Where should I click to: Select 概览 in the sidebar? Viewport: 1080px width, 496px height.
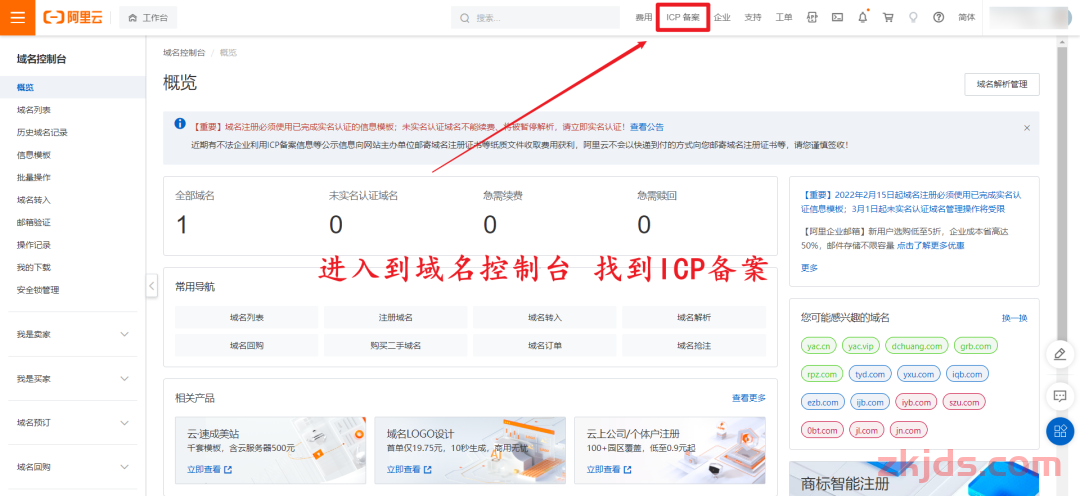click(72, 87)
